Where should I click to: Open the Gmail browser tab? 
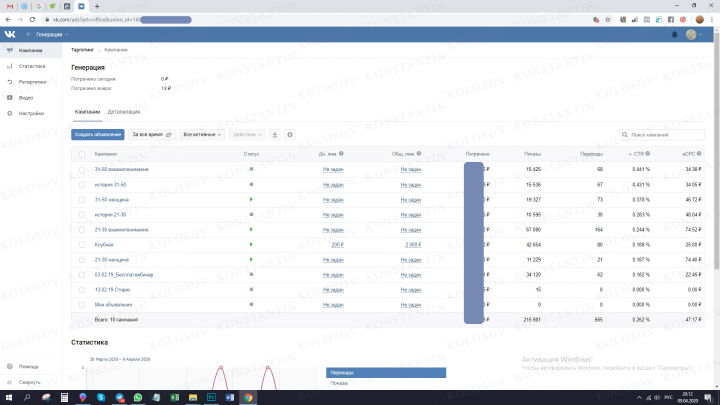(x=10, y=6)
